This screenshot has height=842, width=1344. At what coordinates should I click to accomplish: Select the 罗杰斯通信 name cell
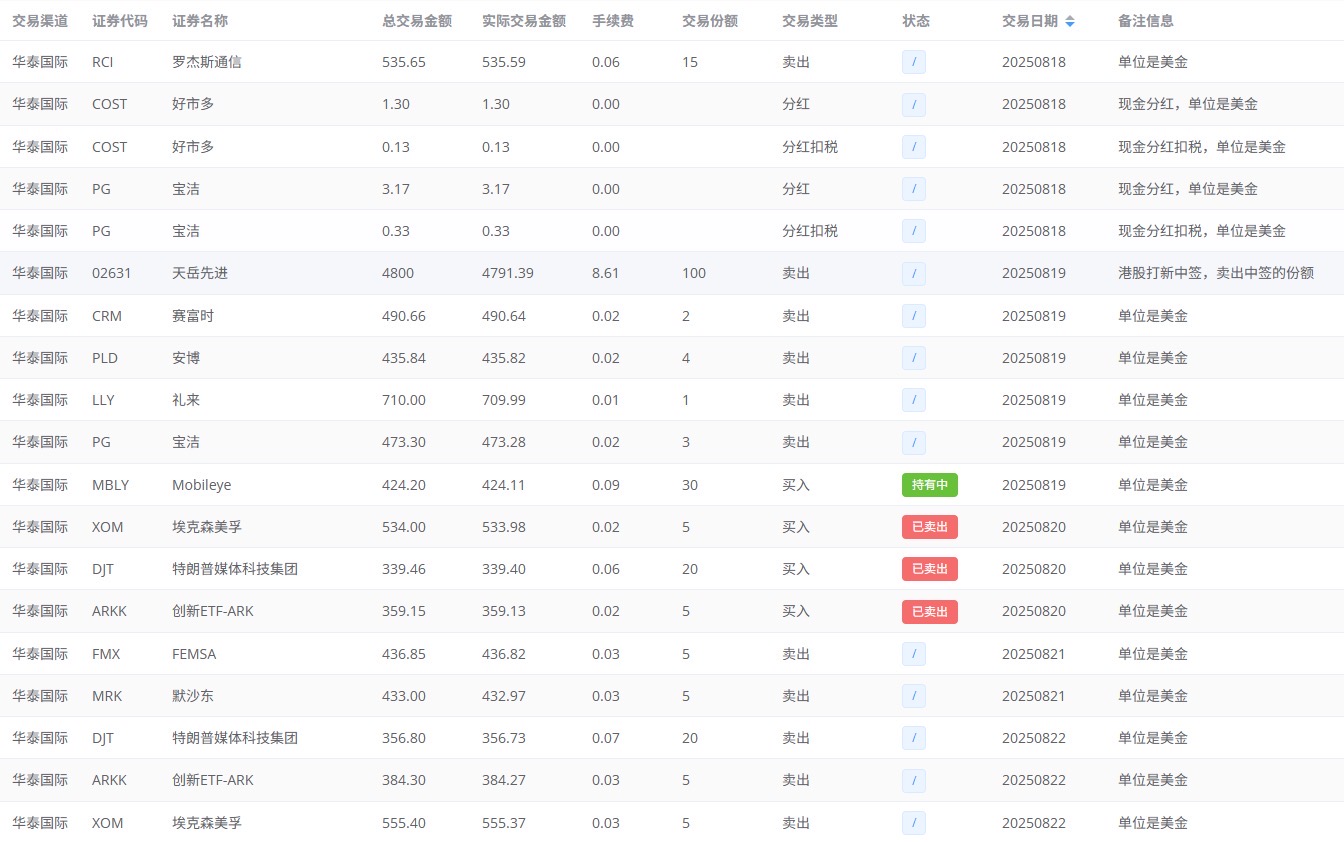(x=207, y=62)
